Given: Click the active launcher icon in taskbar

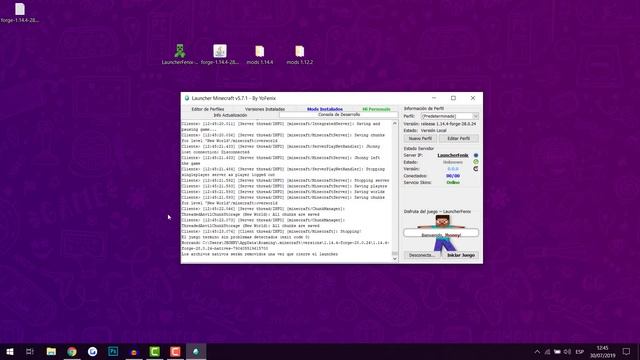Looking at the screenshot, I should (196, 351).
